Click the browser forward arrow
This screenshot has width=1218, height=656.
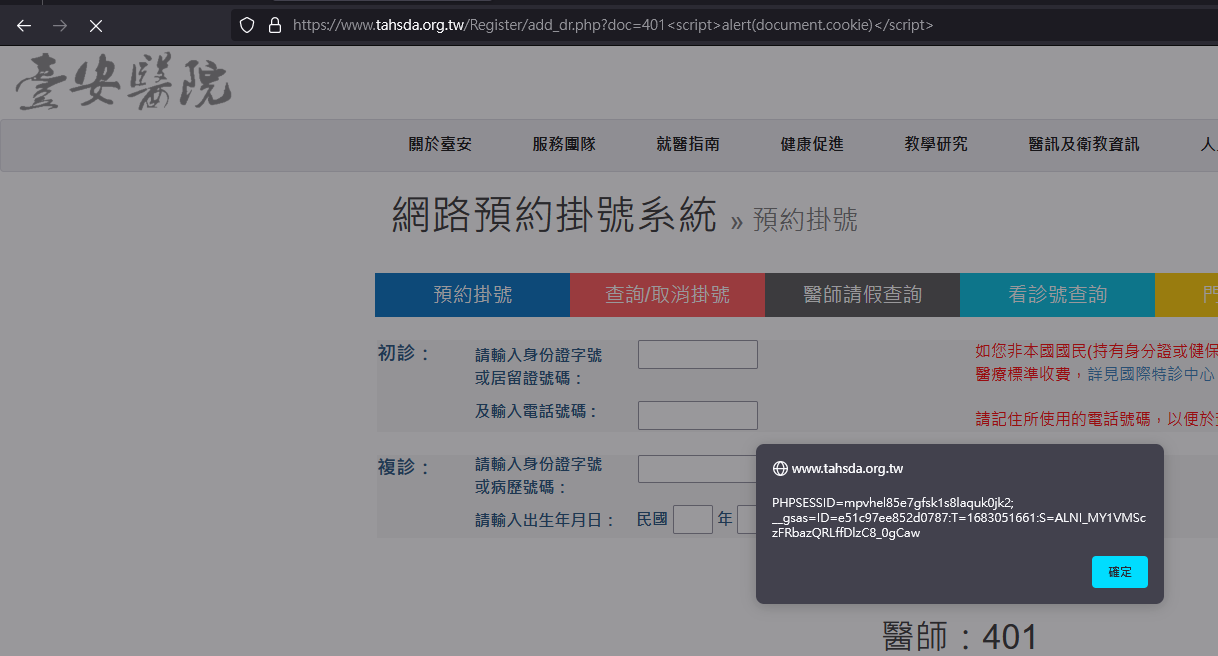(x=60, y=26)
